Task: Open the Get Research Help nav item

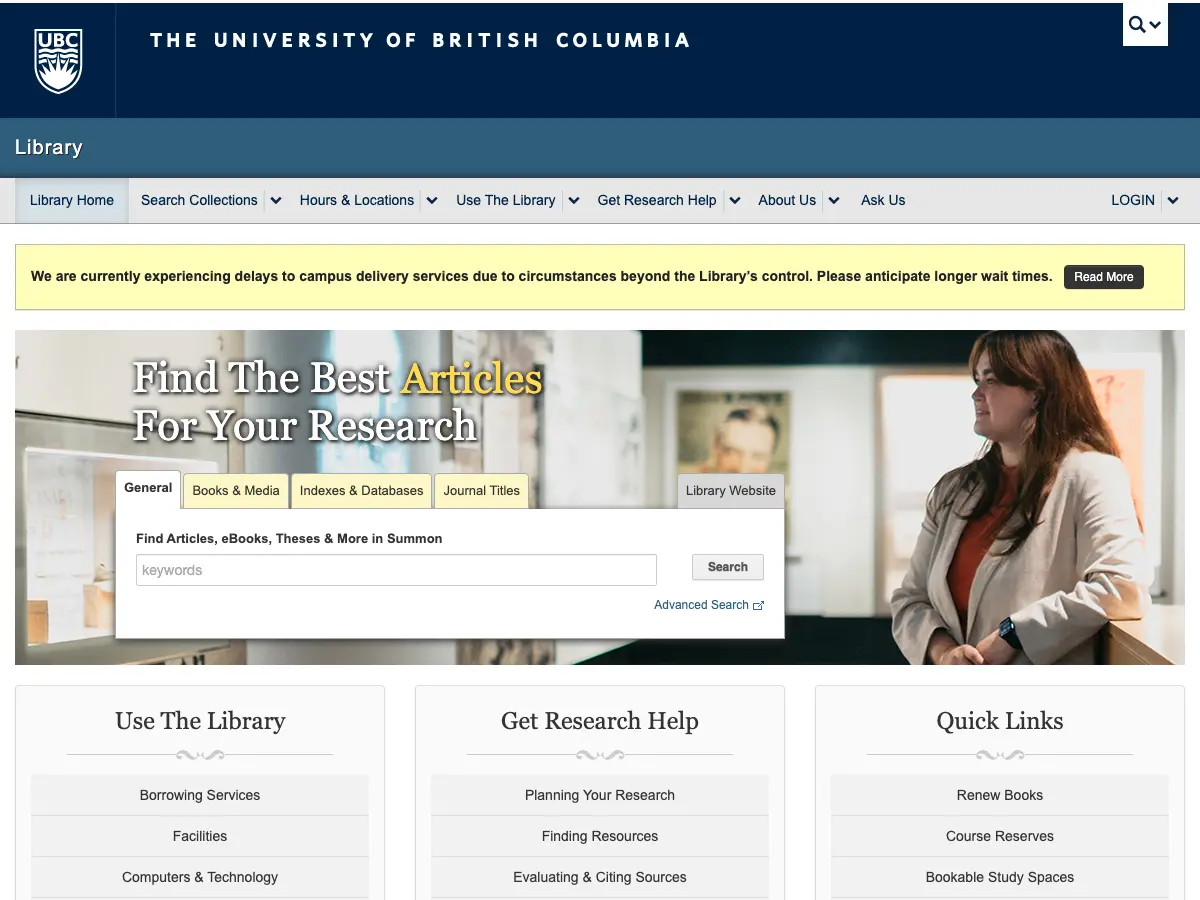Action: pyautogui.click(x=657, y=201)
